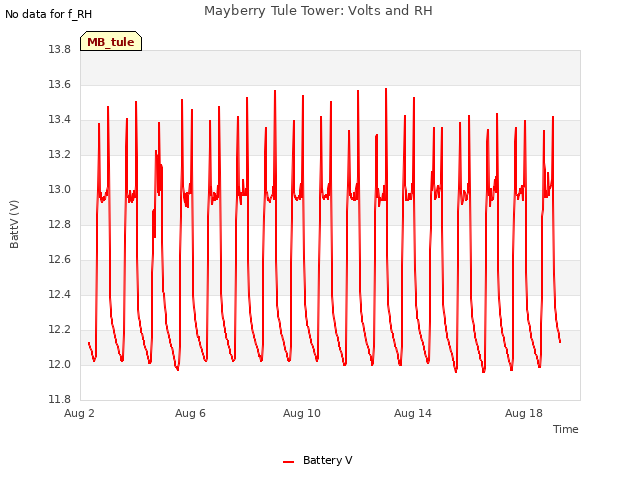
Task: Click the 12.8 y-axis tick label
Action: coord(59,224)
